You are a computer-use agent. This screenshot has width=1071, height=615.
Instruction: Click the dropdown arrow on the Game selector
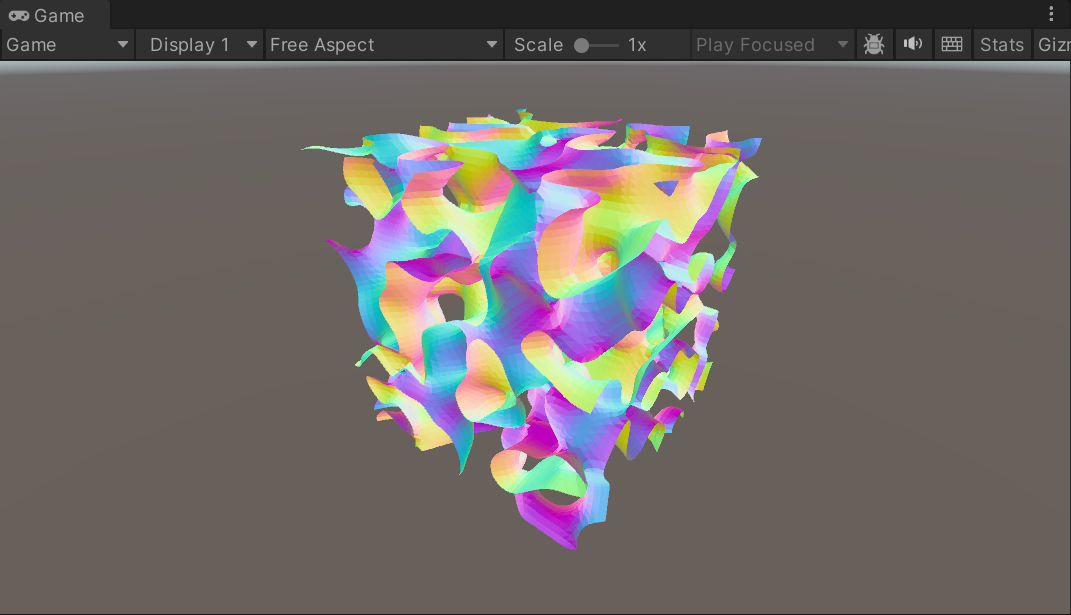tap(123, 44)
